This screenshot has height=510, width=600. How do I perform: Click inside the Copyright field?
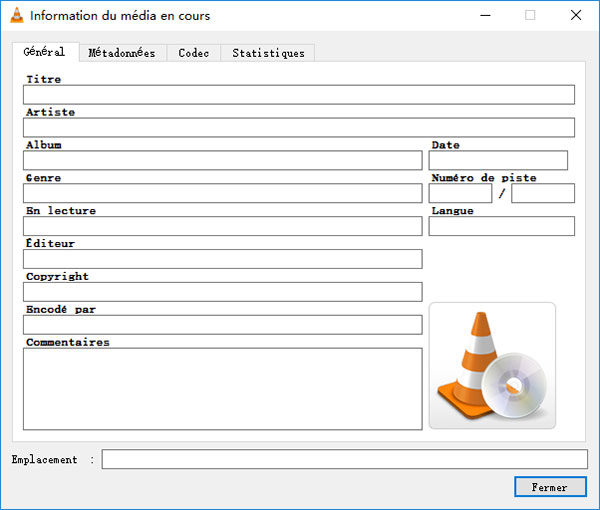222,292
